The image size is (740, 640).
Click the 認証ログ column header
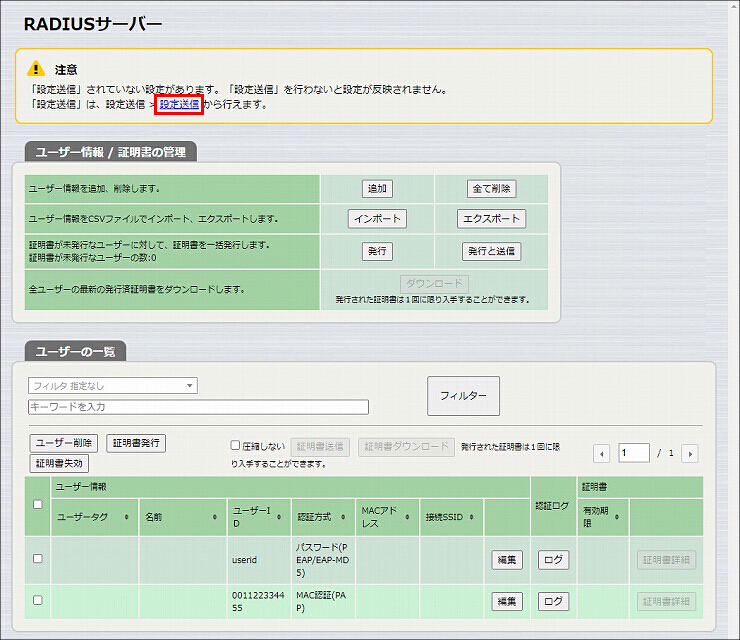(554, 506)
